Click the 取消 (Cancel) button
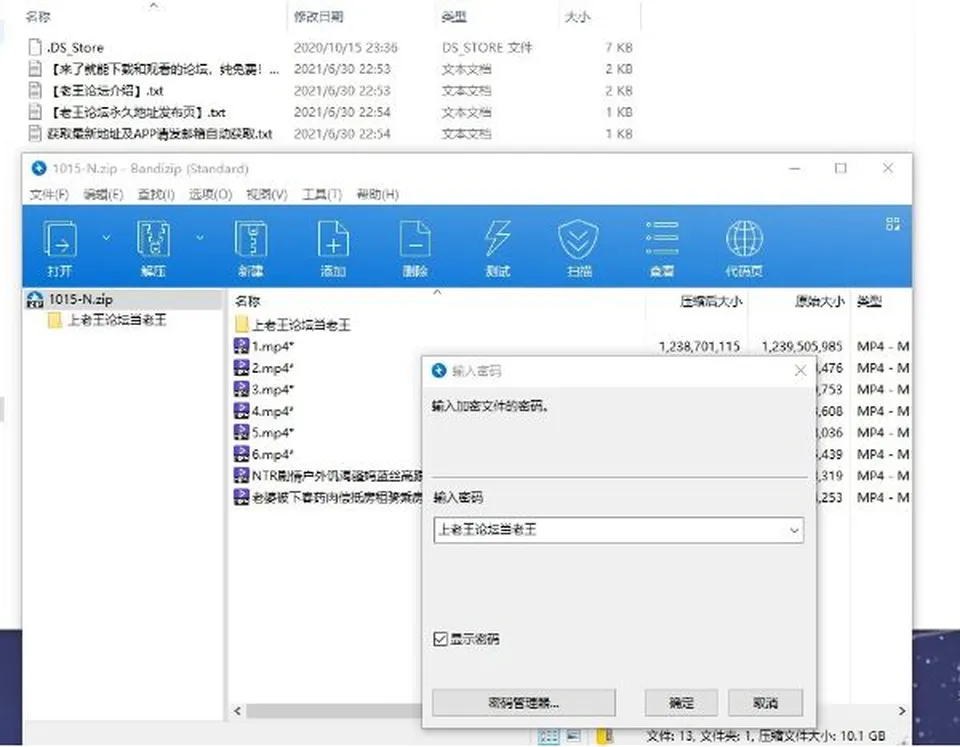 [765, 703]
